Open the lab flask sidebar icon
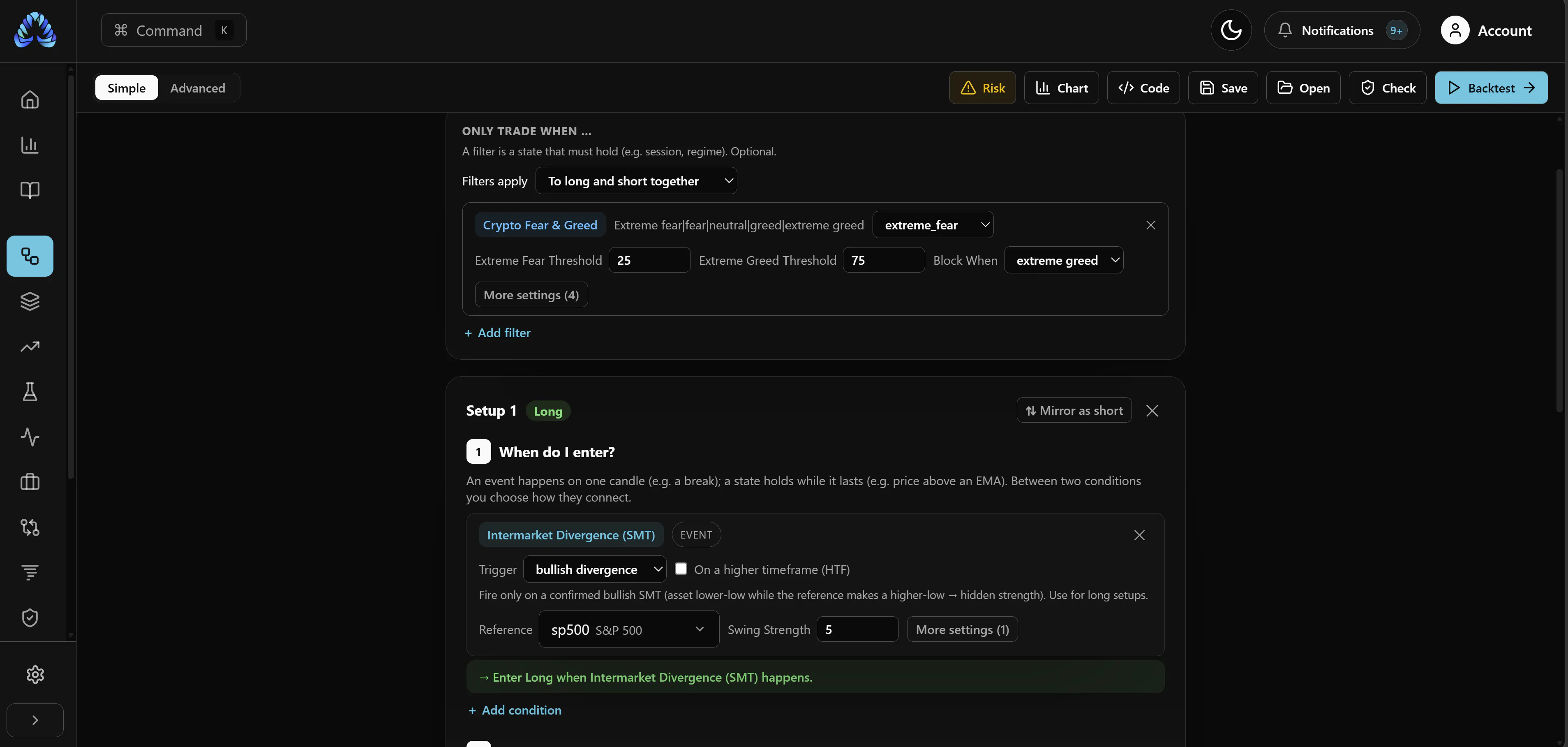1568x747 pixels. [x=30, y=391]
